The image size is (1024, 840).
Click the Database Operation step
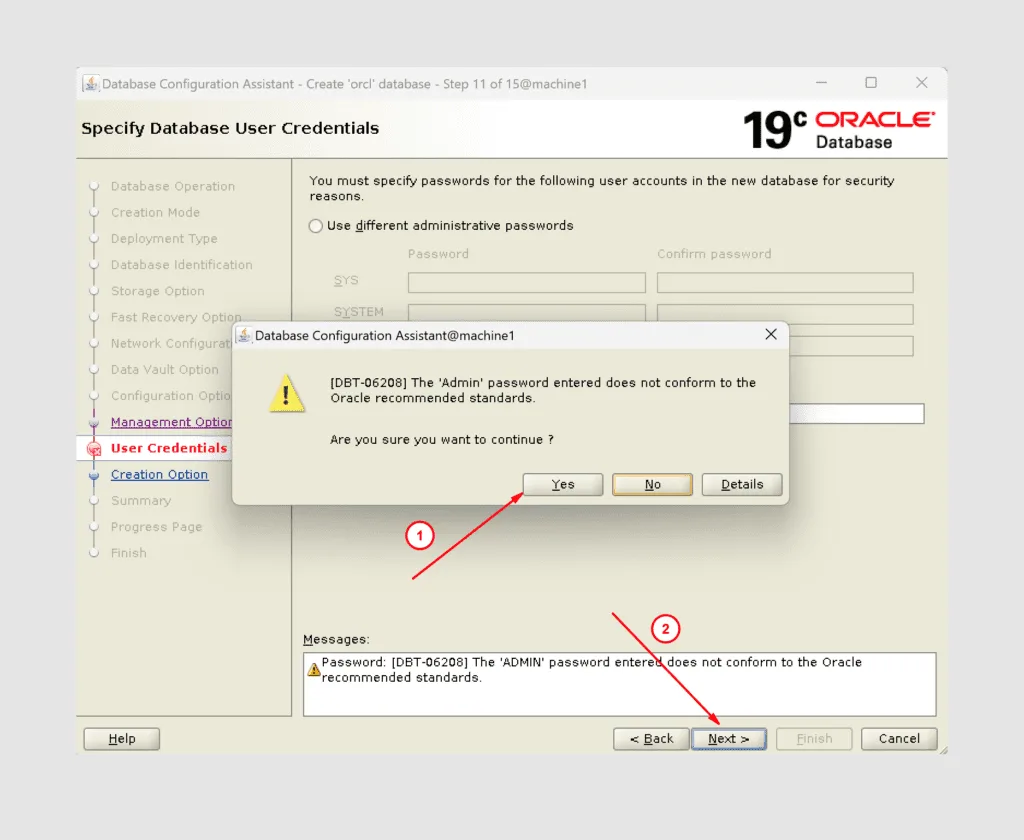coord(172,186)
